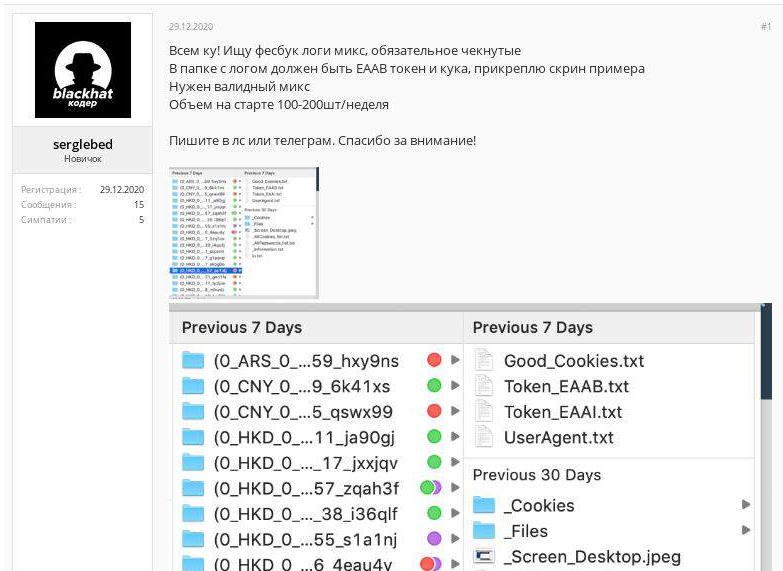Image resolution: width=783 pixels, height=571 pixels.
Task: Click the left Previous 7 Days header
Action: point(242,328)
